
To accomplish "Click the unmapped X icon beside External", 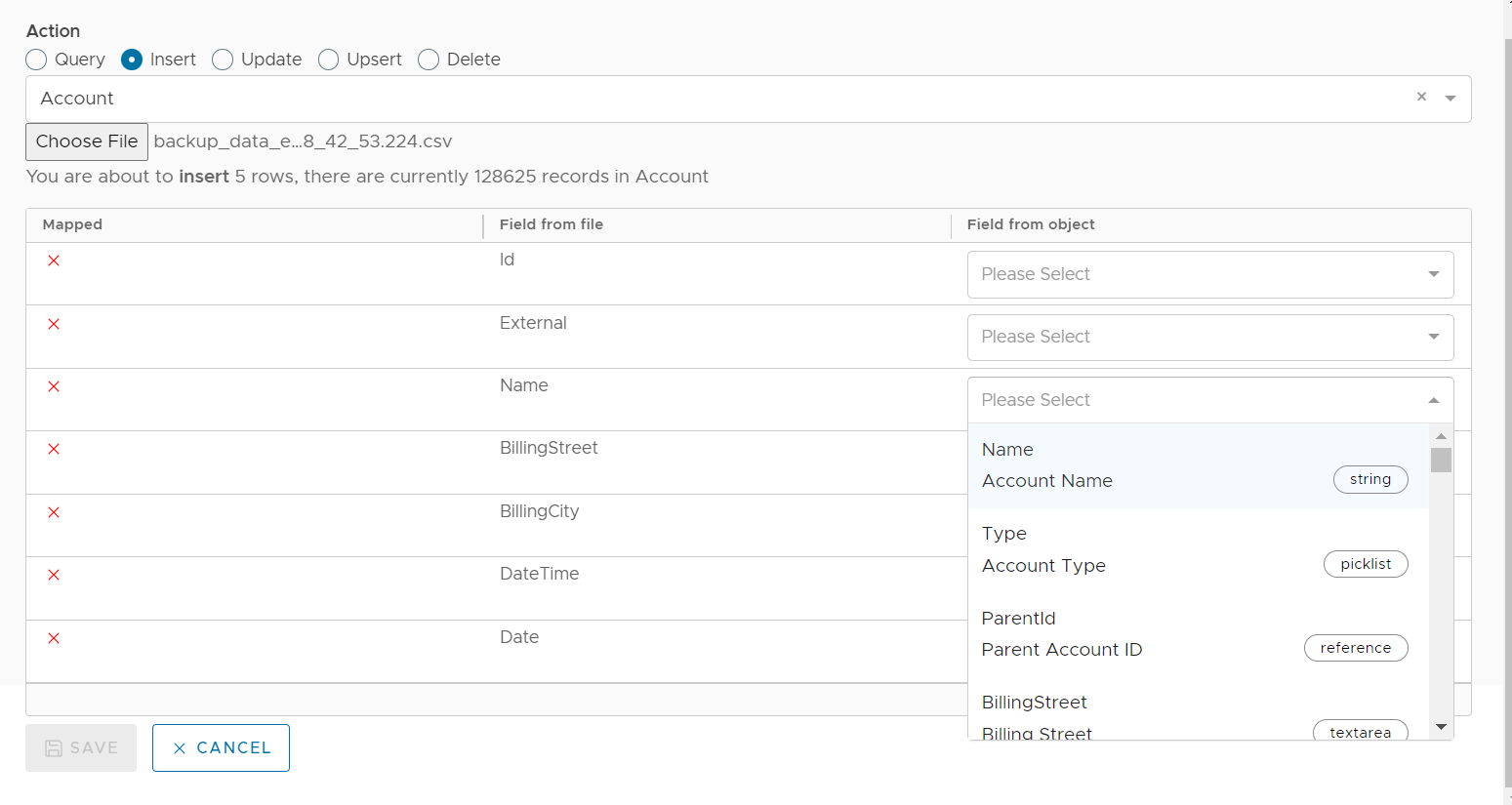I will (54, 324).
